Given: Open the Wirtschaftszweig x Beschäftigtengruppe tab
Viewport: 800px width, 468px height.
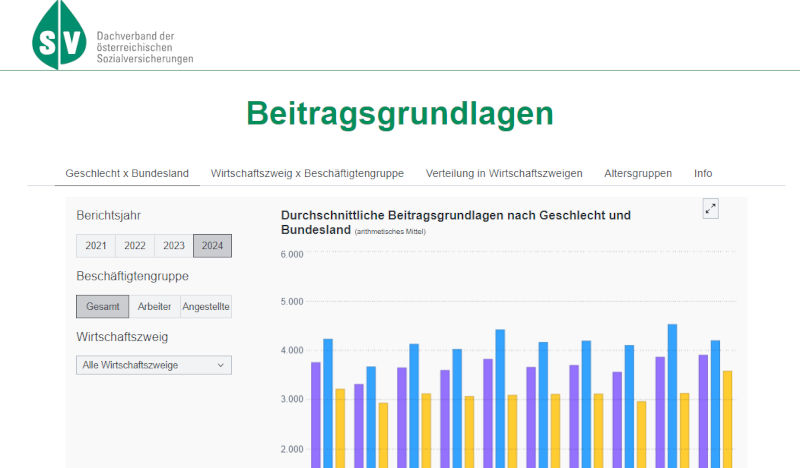Looking at the screenshot, I should 307,173.
